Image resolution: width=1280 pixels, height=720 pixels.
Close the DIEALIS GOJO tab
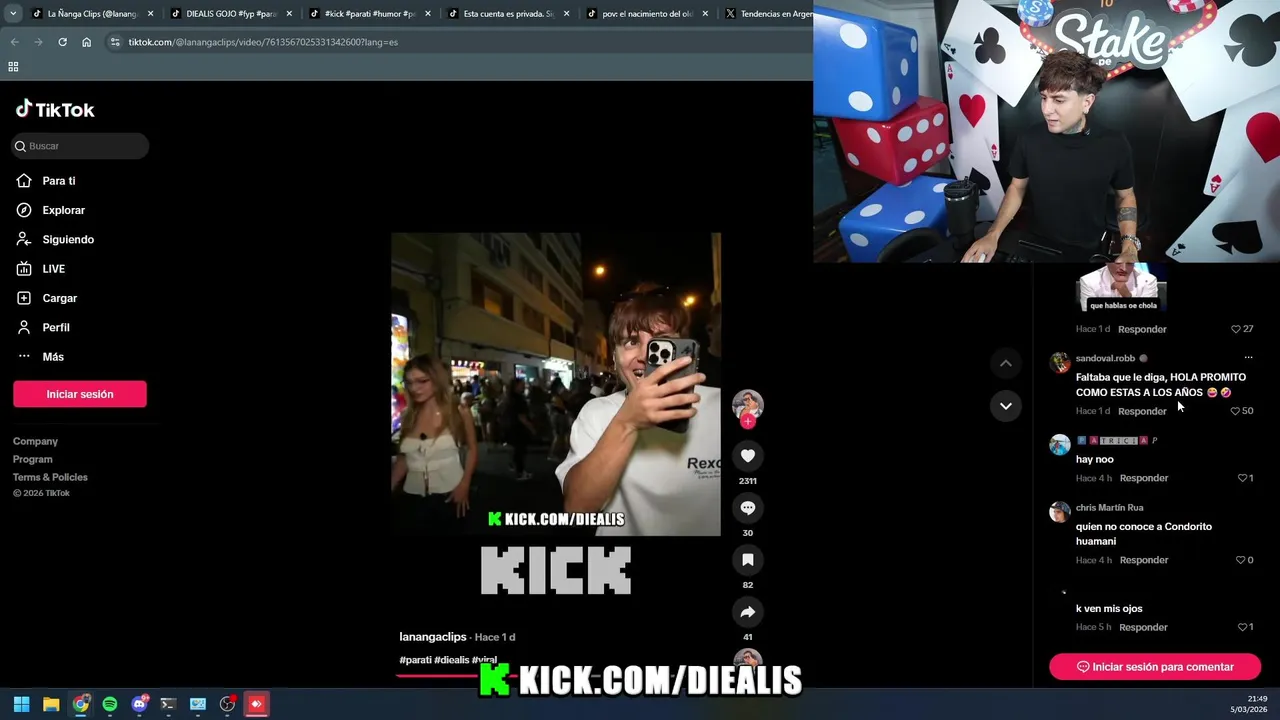click(x=290, y=14)
